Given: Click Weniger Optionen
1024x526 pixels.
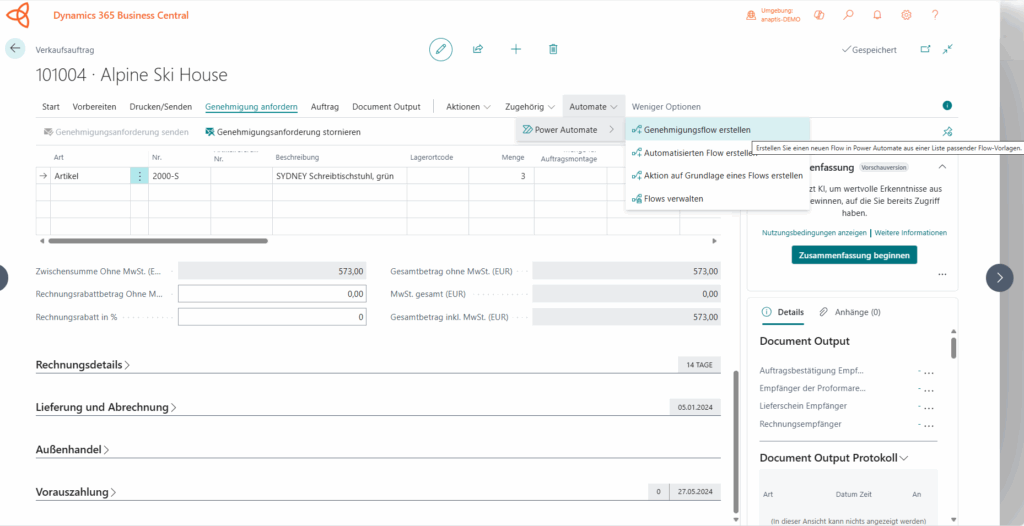Looking at the screenshot, I should 667,107.
